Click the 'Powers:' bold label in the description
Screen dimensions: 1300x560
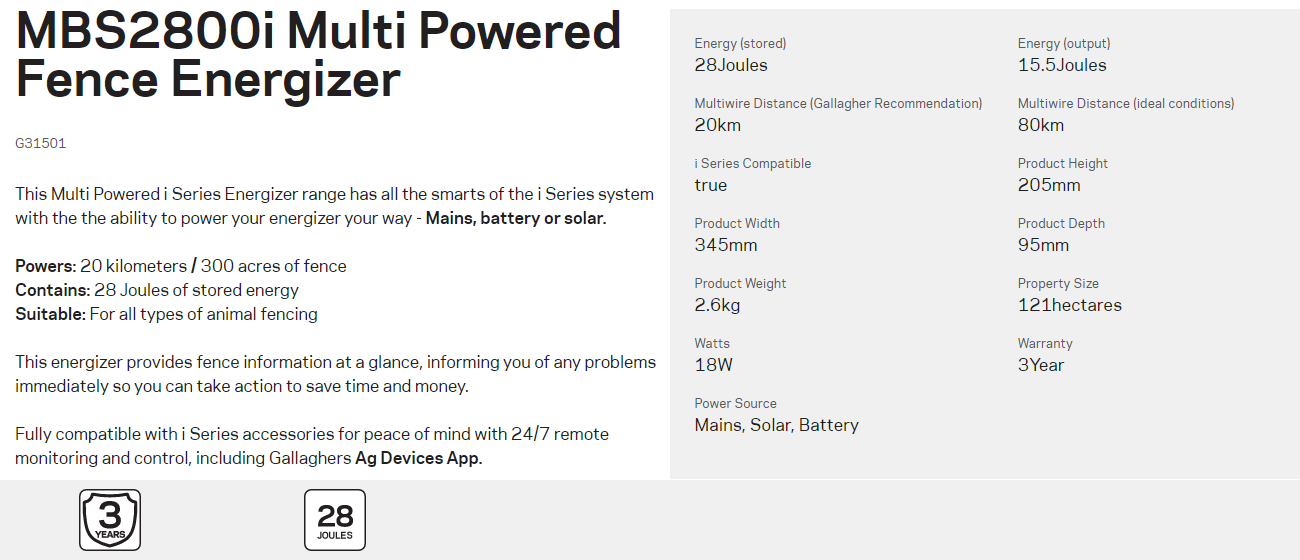(45, 266)
